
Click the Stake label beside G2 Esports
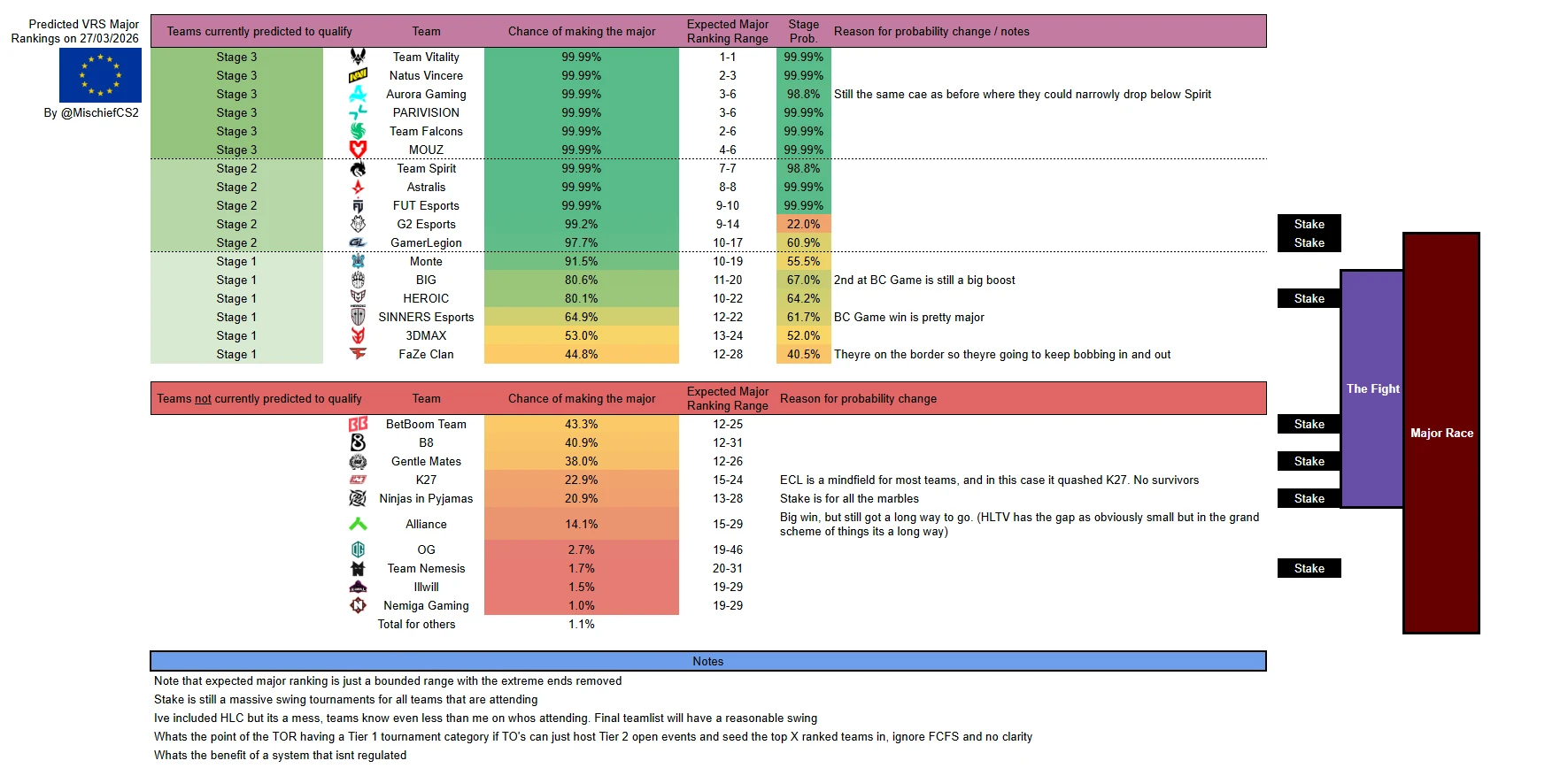pos(1309,224)
